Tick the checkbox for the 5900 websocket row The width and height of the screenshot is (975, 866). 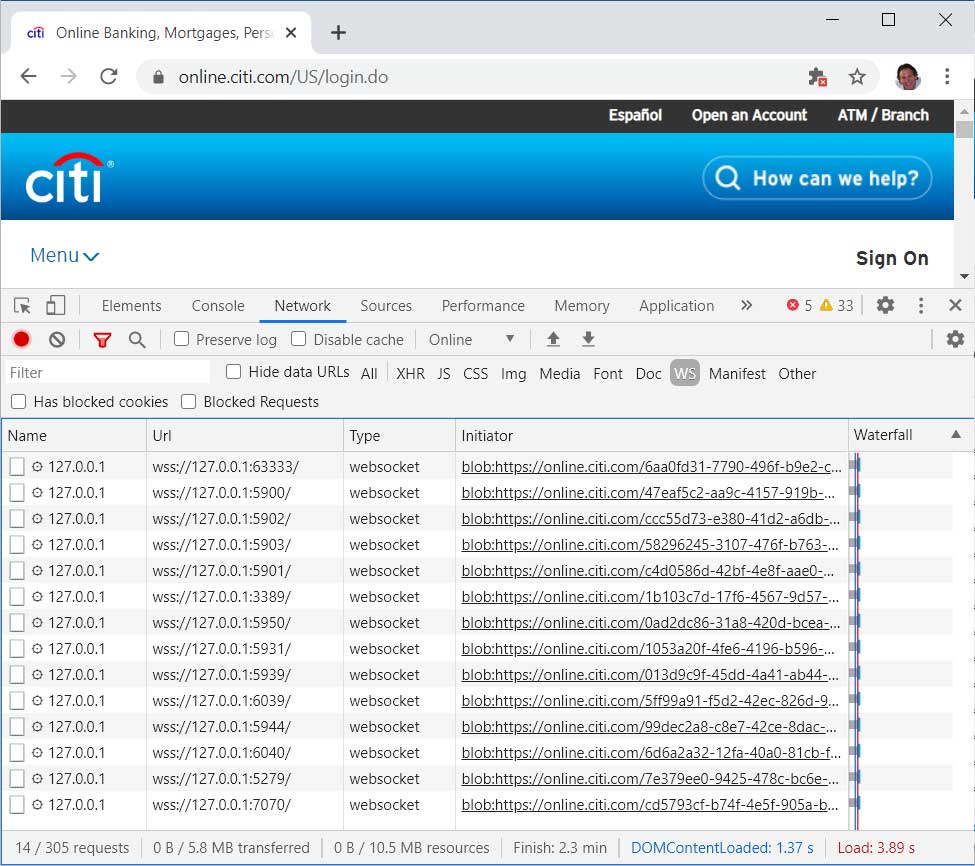point(17,493)
